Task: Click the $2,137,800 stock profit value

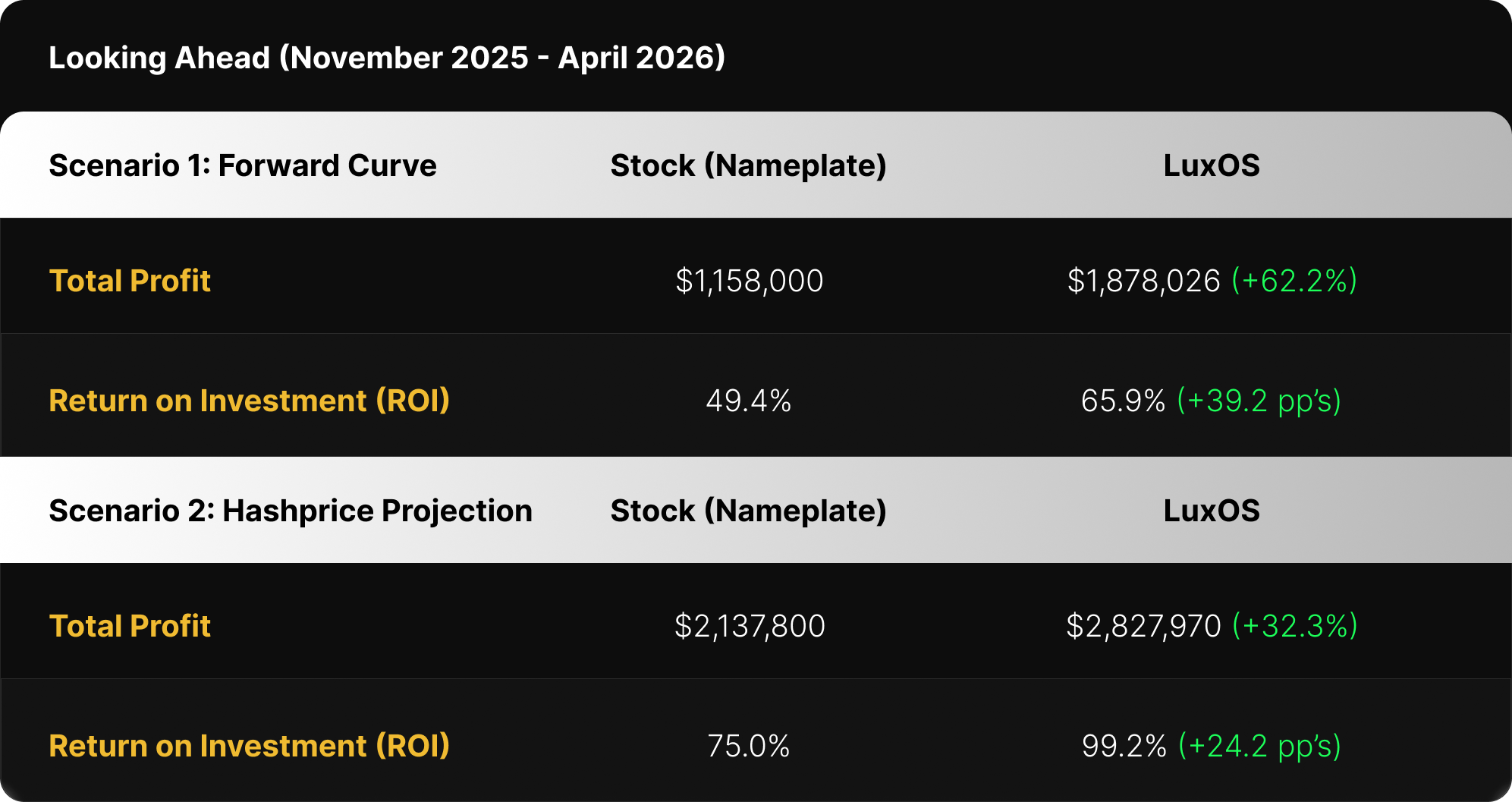Action: tap(750, 626)
